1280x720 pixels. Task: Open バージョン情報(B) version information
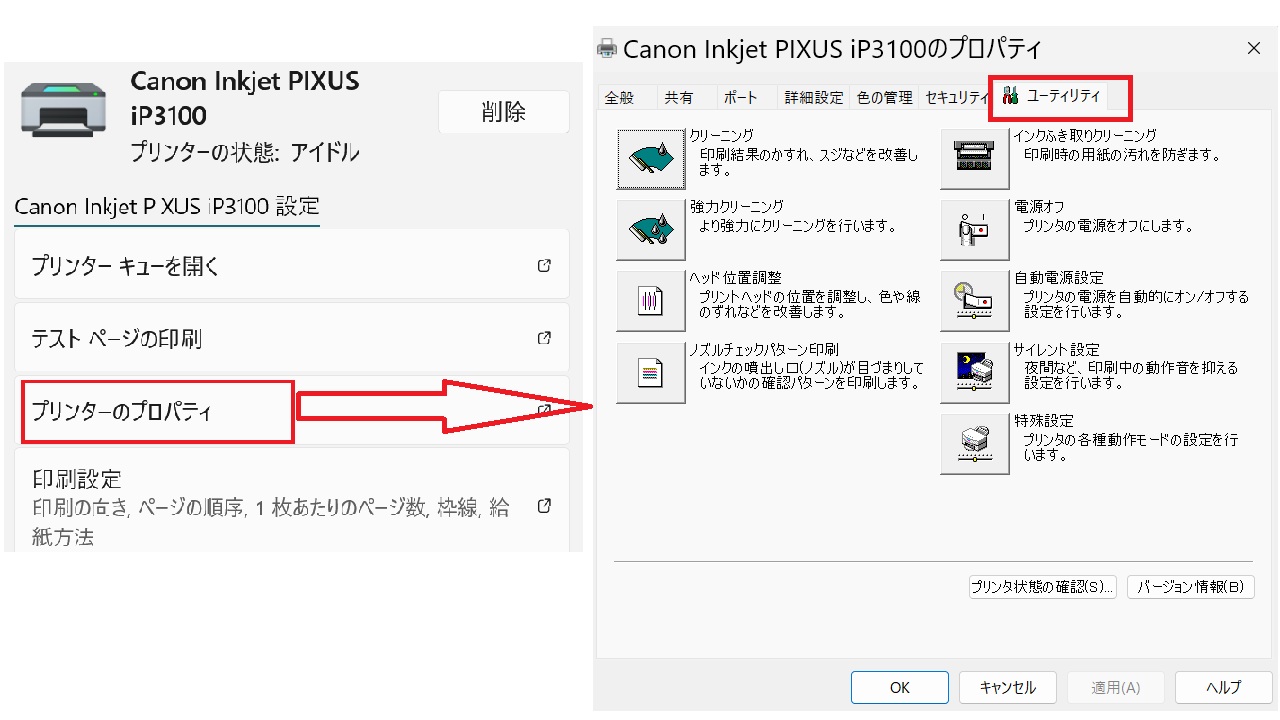pos(1190,587)
